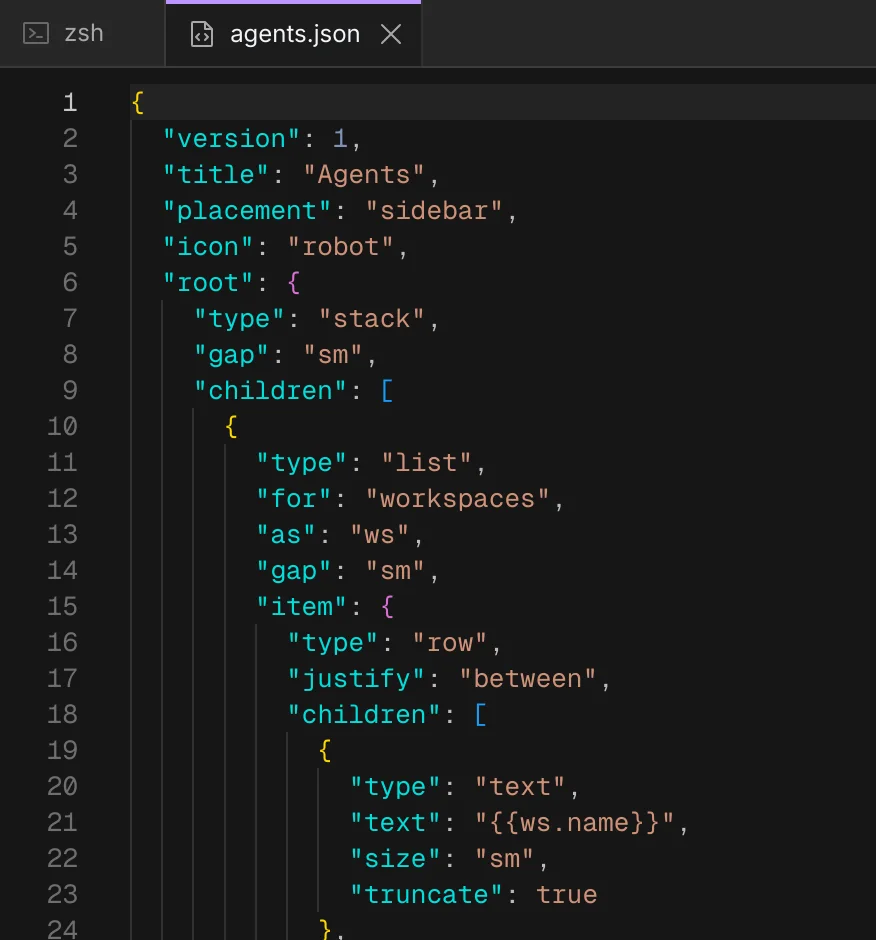Click the "title" key on line 3
876x940 pixels.
tap(215, 175)
